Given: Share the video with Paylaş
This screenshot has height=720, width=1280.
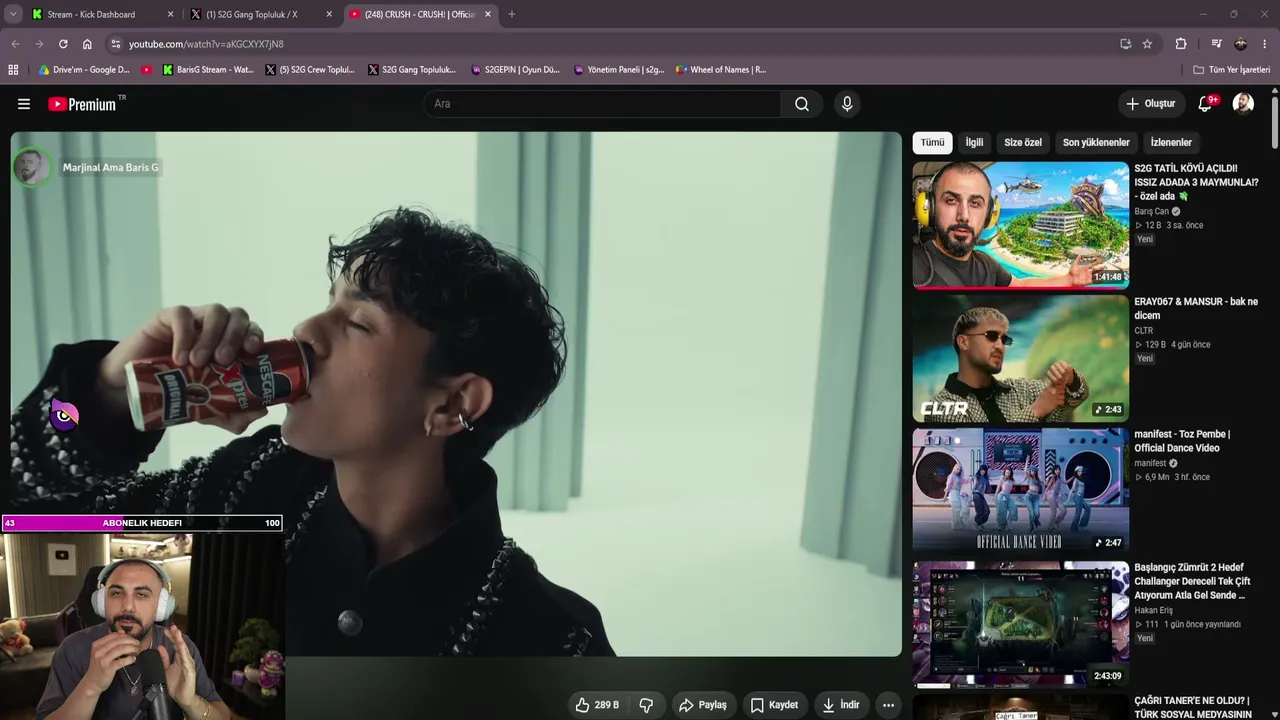Looking at the screenshot, I should [x=703, y=705].
